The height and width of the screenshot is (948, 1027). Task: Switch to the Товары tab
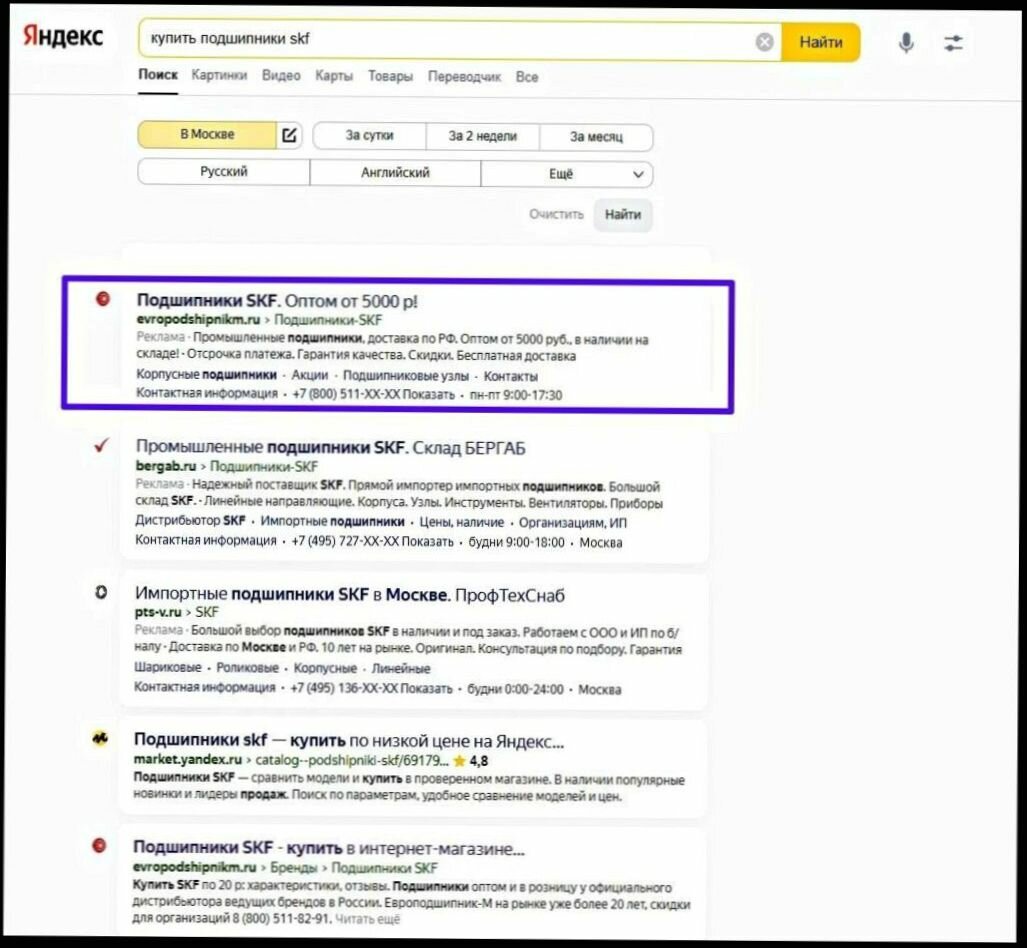coord(390,76)
